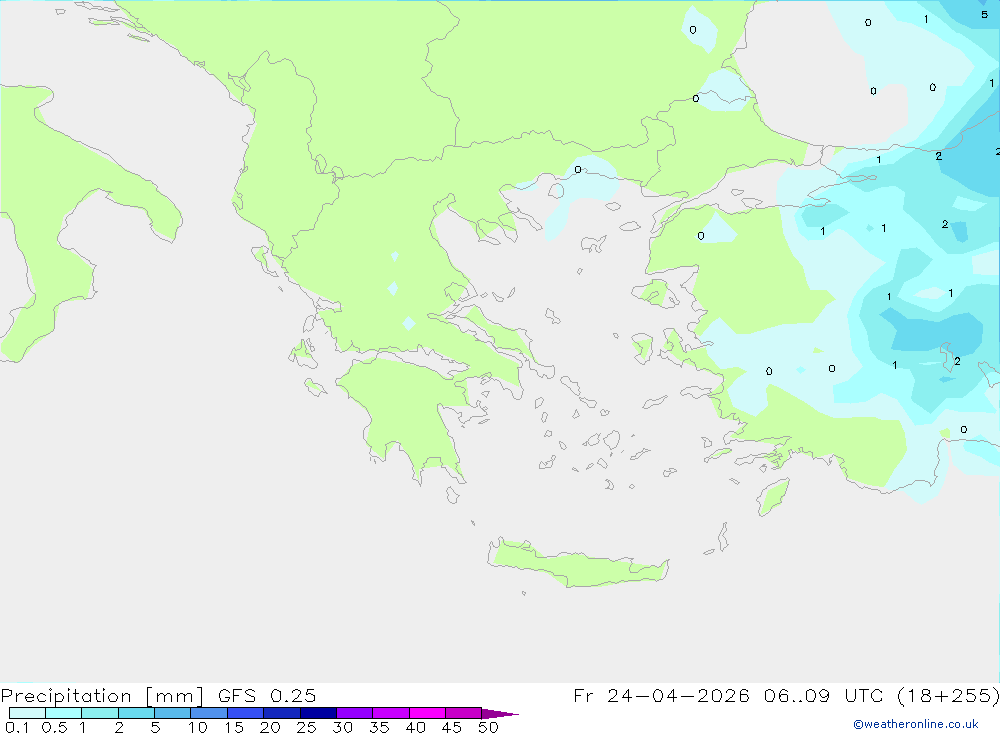Select the 25–30 mm navy legend swatch
This screenshot has width=1000, height=733.
(x=318, y=713)
